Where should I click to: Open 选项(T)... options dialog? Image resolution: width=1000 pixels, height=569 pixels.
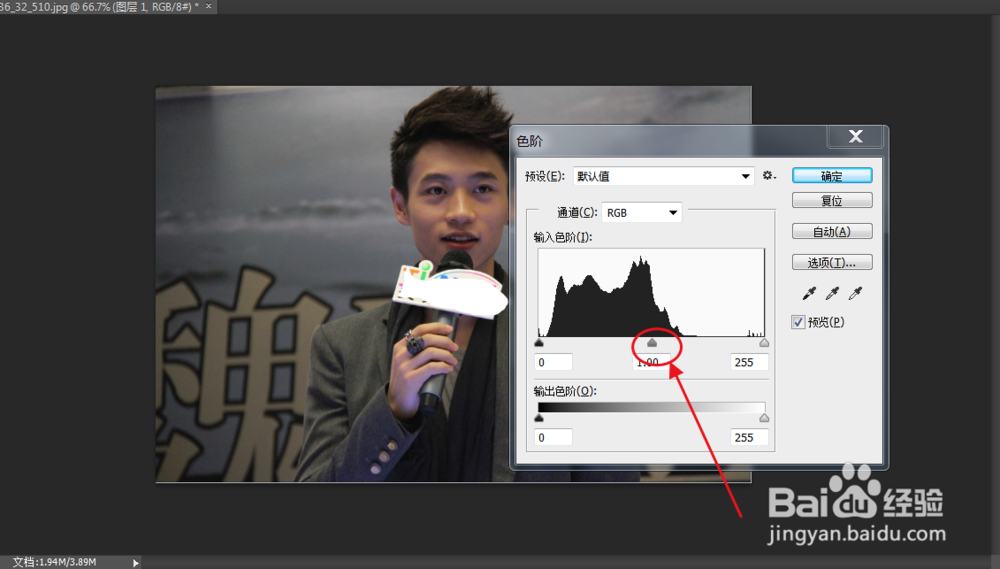pos(832,262)
